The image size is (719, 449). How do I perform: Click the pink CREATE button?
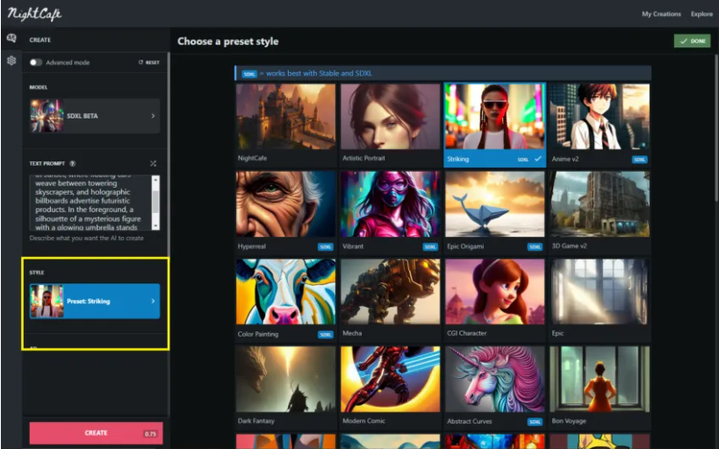96,433
